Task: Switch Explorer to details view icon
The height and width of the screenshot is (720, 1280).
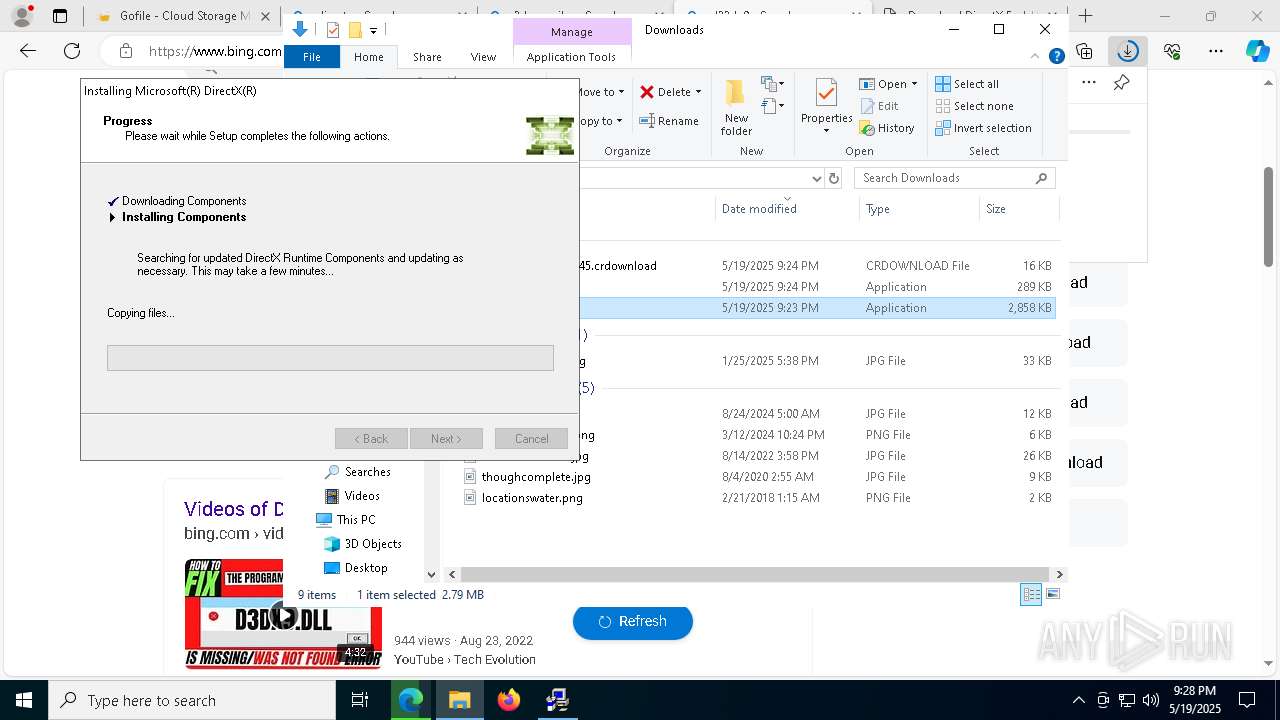Action: pos(1031,594)
